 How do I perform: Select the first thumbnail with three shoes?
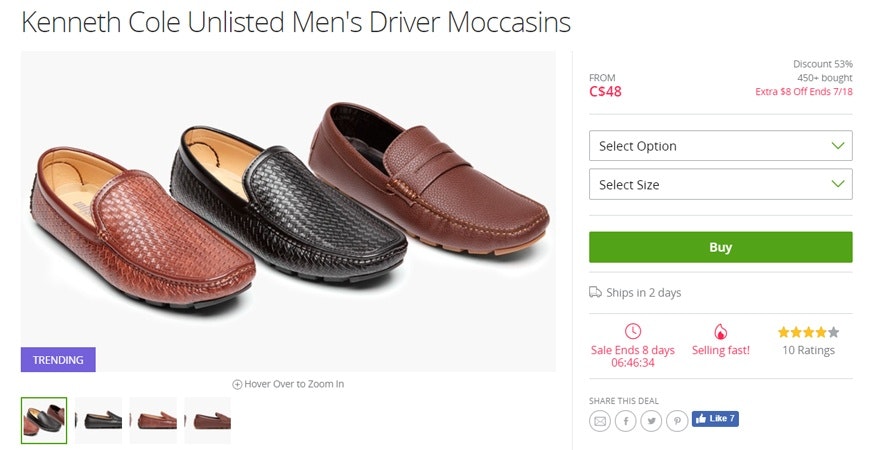[x=44, y=420]
